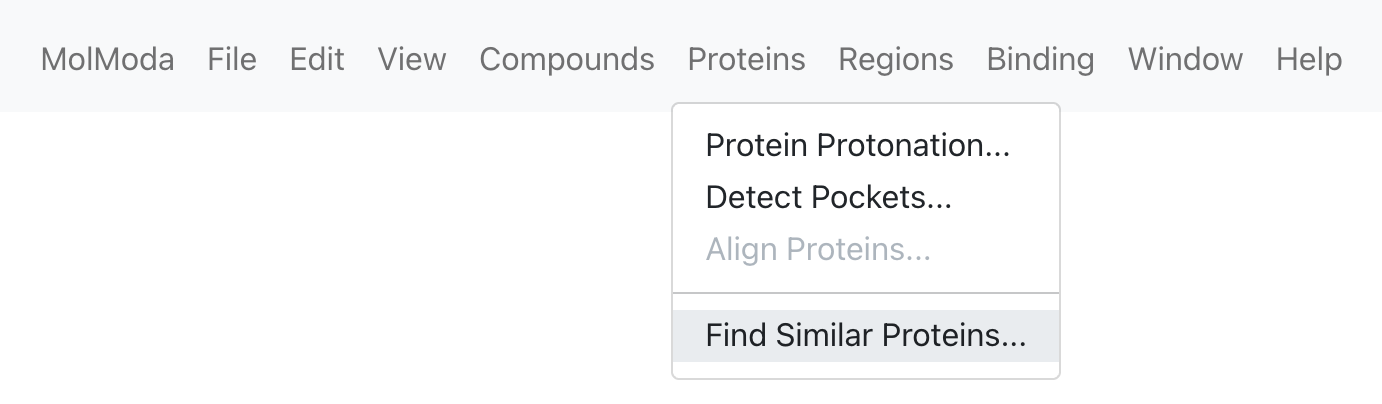Launch the pocket detection dialog entry
1382x404 pixels.
pos(866,197)
